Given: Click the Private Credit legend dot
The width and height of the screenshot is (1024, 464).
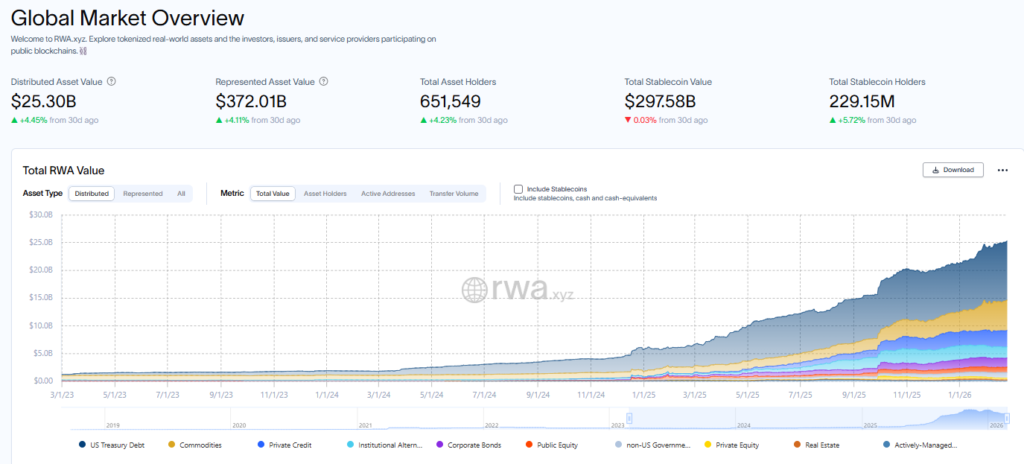Looking at the screenshot, I should pyautogui.click(x=261, y=445).
